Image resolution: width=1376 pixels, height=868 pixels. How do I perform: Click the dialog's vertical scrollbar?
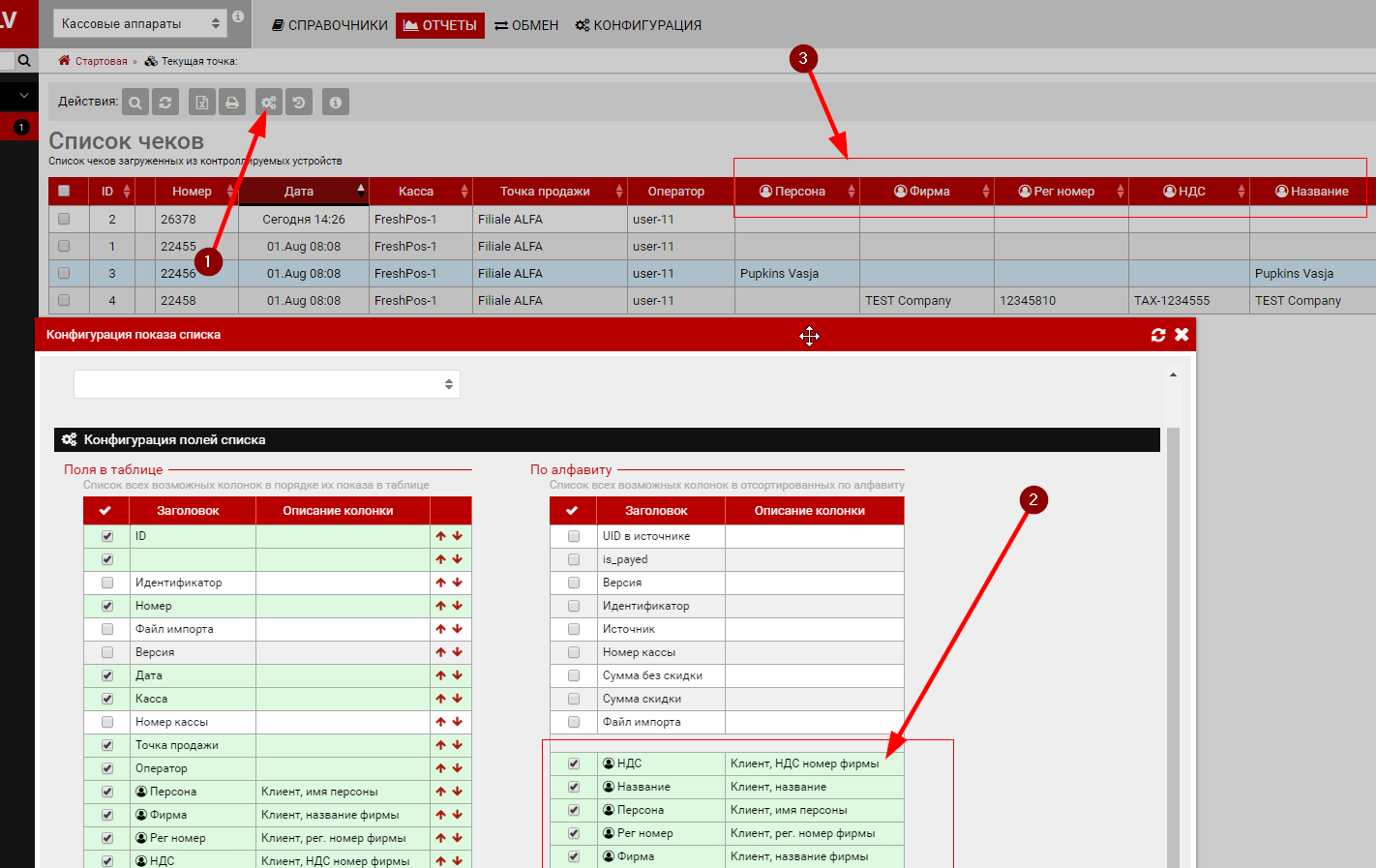pyautogui.click(x=1173, y=629)
